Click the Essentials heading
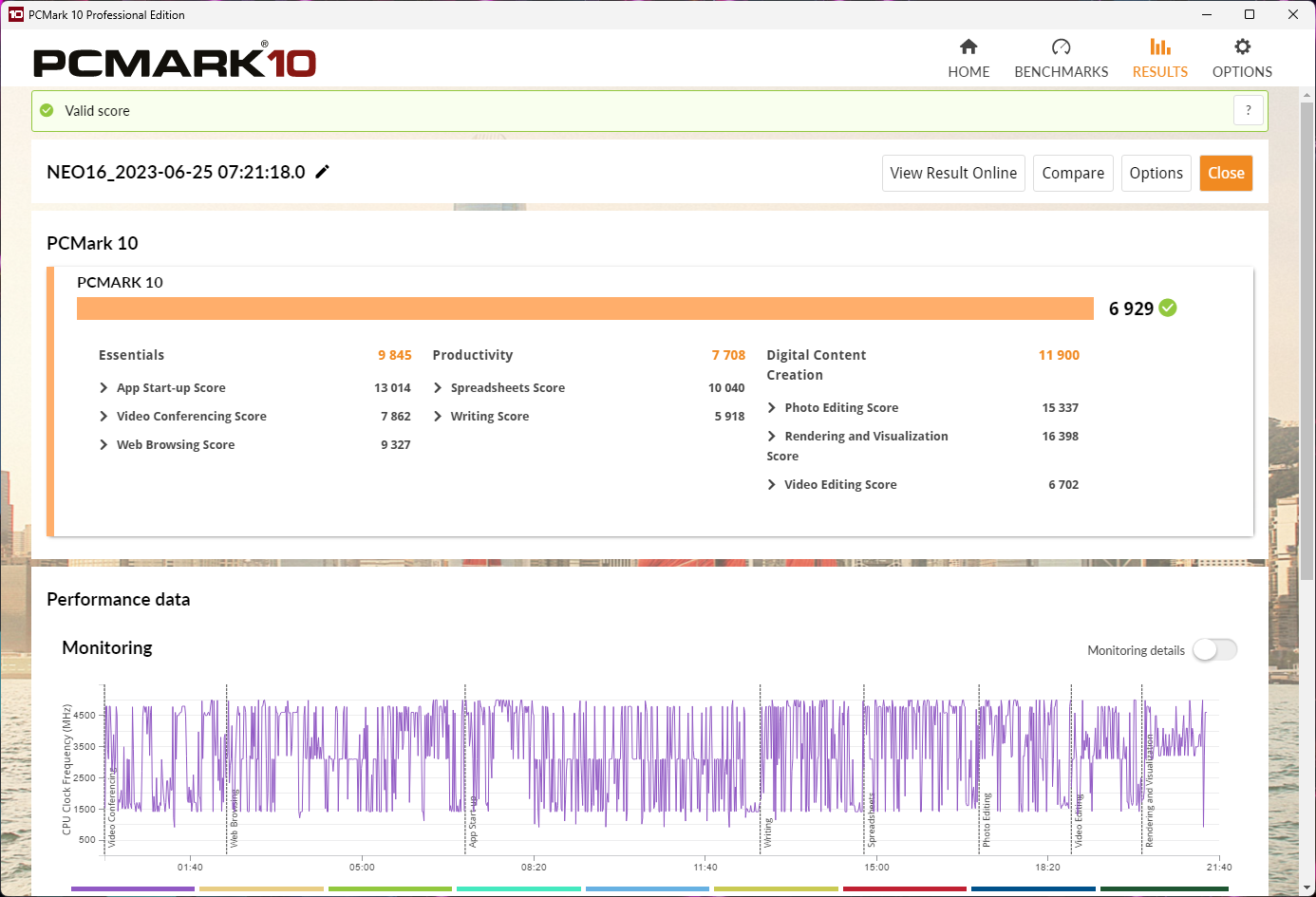 (131, 355)
